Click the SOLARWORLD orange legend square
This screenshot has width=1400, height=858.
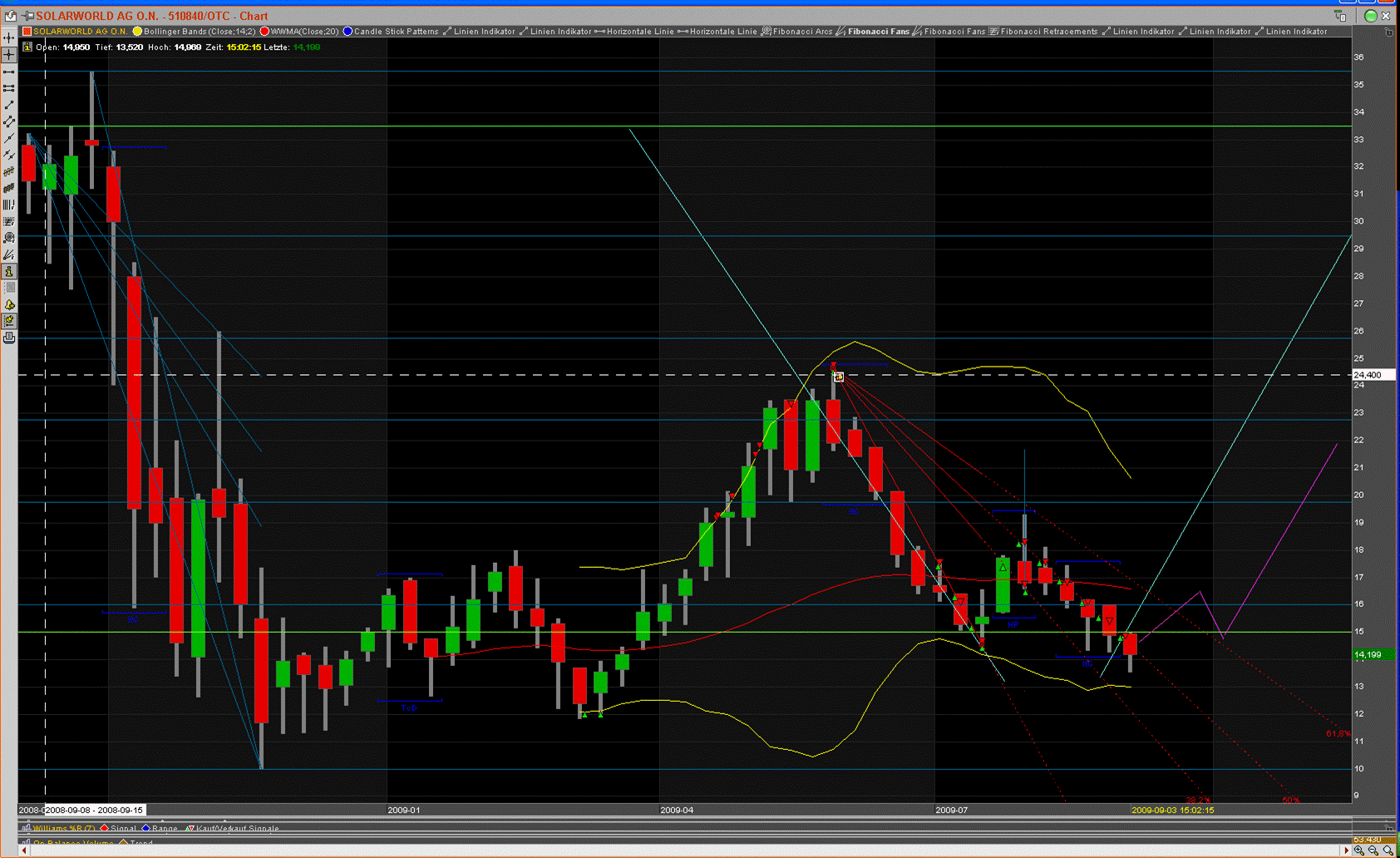click(27, 32)
